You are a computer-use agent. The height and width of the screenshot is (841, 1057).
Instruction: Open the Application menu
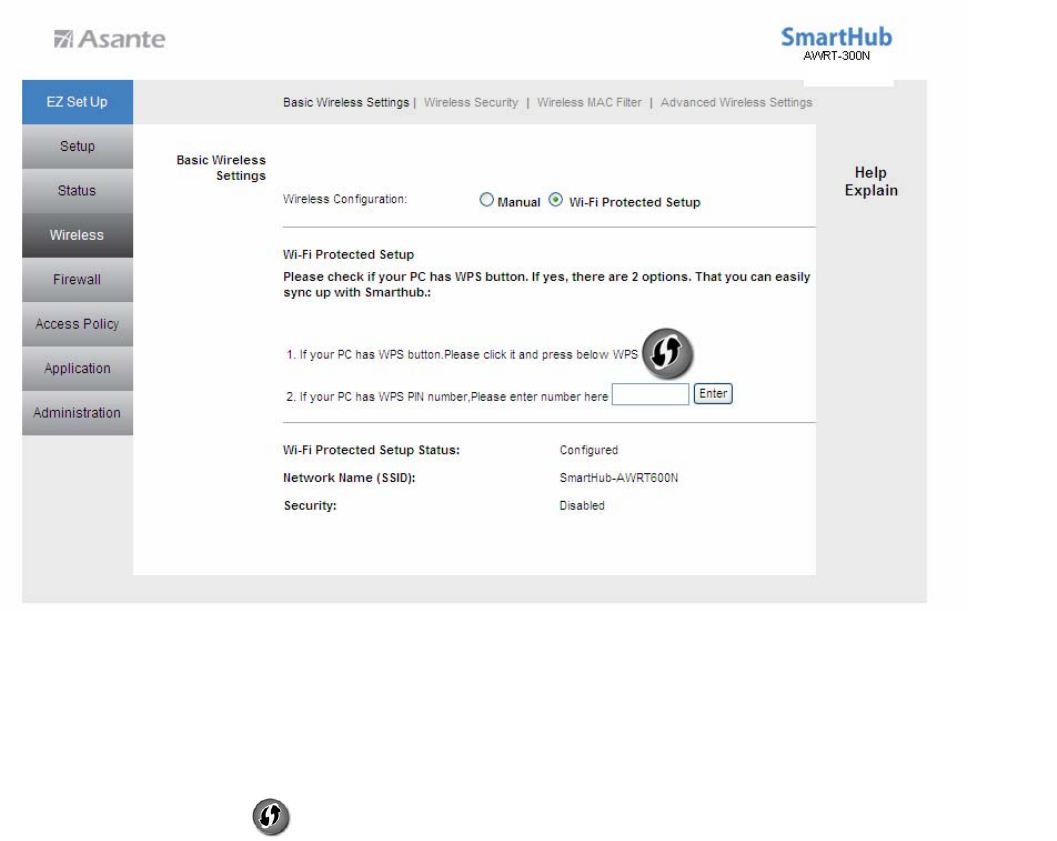tap(78, 369)
